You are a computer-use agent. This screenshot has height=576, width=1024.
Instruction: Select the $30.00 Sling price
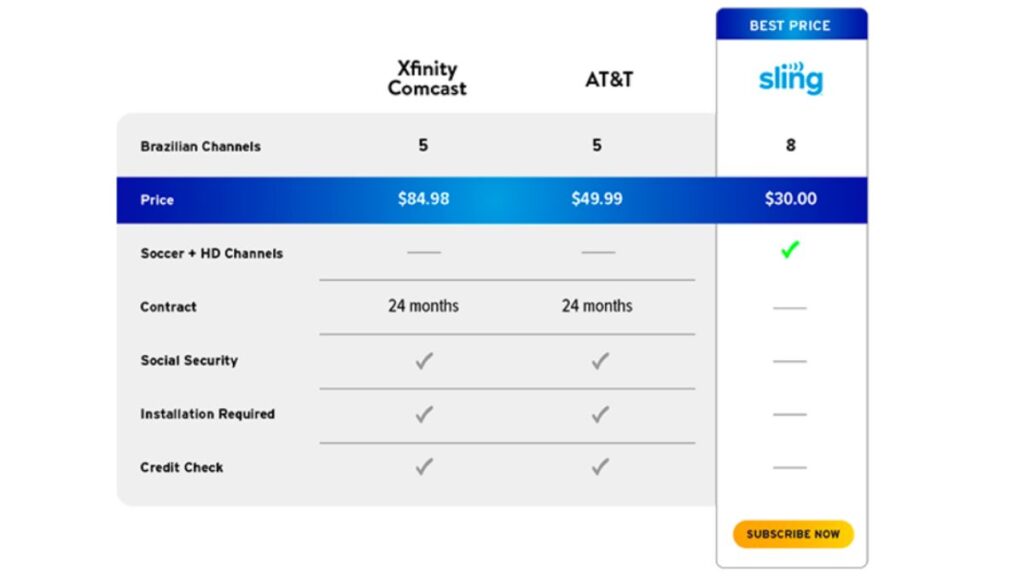pos(790,199)
